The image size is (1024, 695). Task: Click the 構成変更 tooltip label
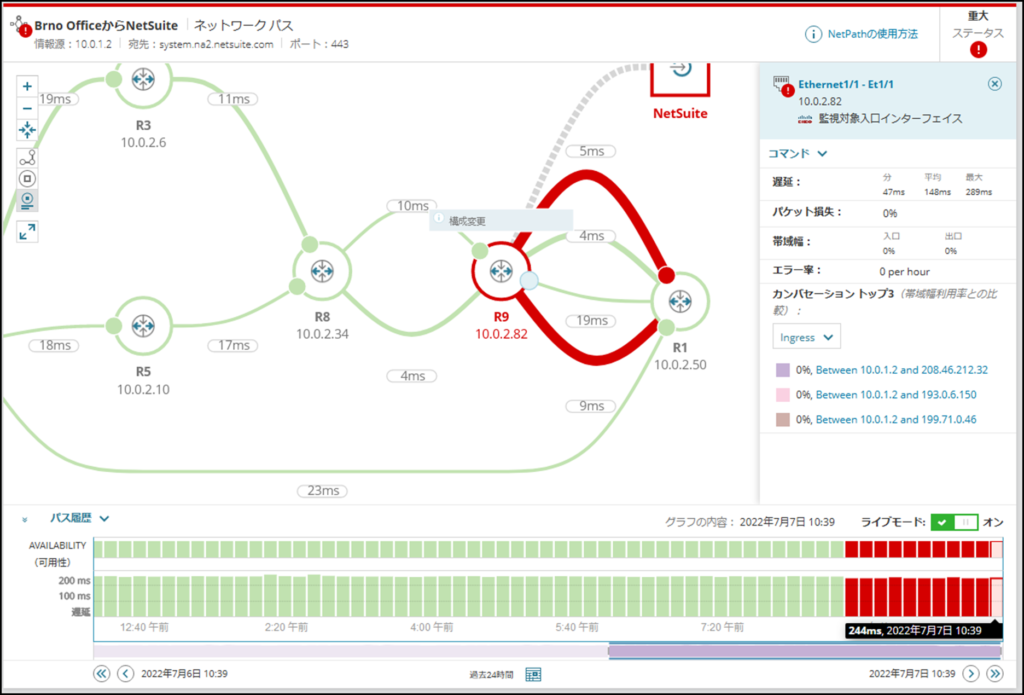point(467,221)
